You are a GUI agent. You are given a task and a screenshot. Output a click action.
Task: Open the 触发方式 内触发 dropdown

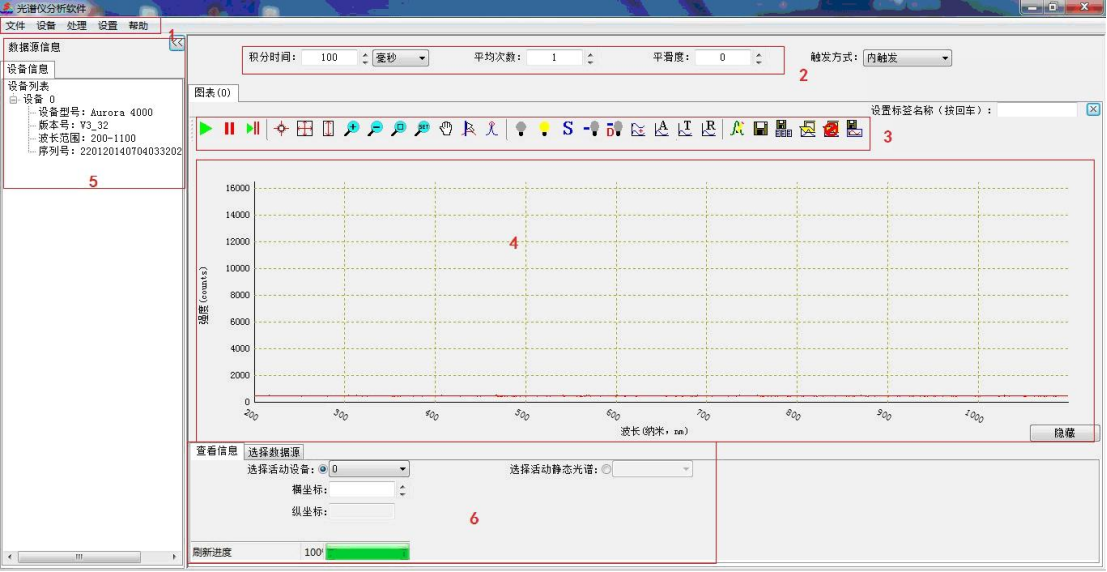click(907, 58)
